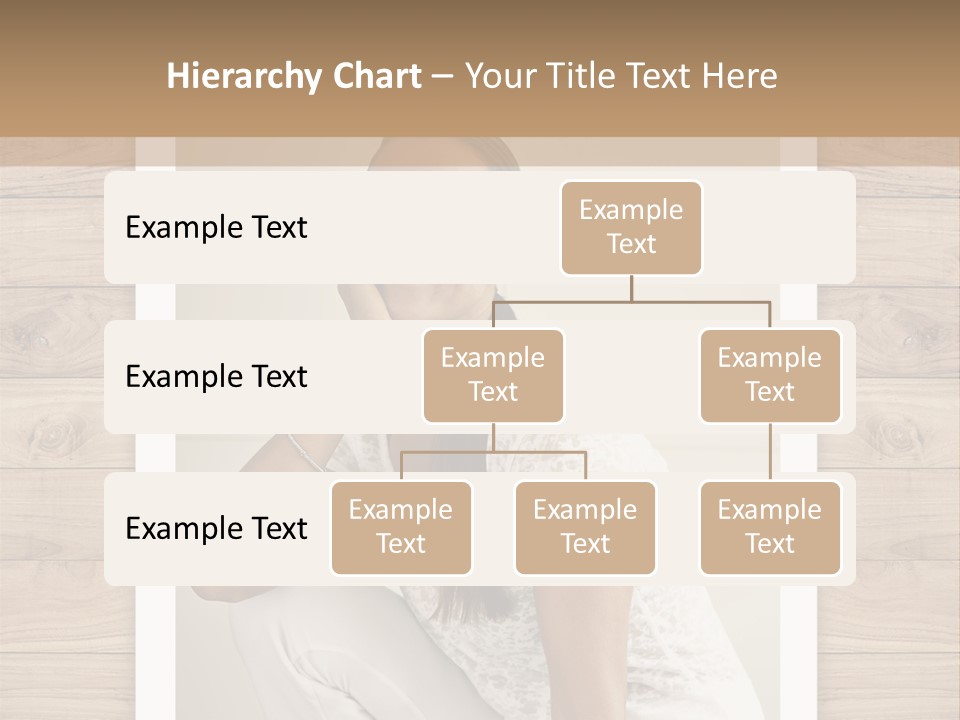Select the right box in the second level

tap(769, 375)
